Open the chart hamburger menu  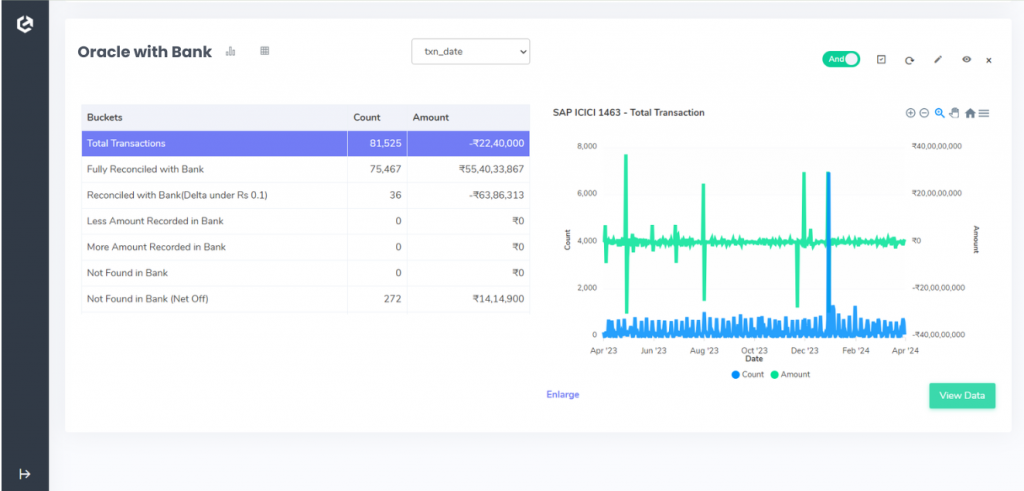point(984,113)
